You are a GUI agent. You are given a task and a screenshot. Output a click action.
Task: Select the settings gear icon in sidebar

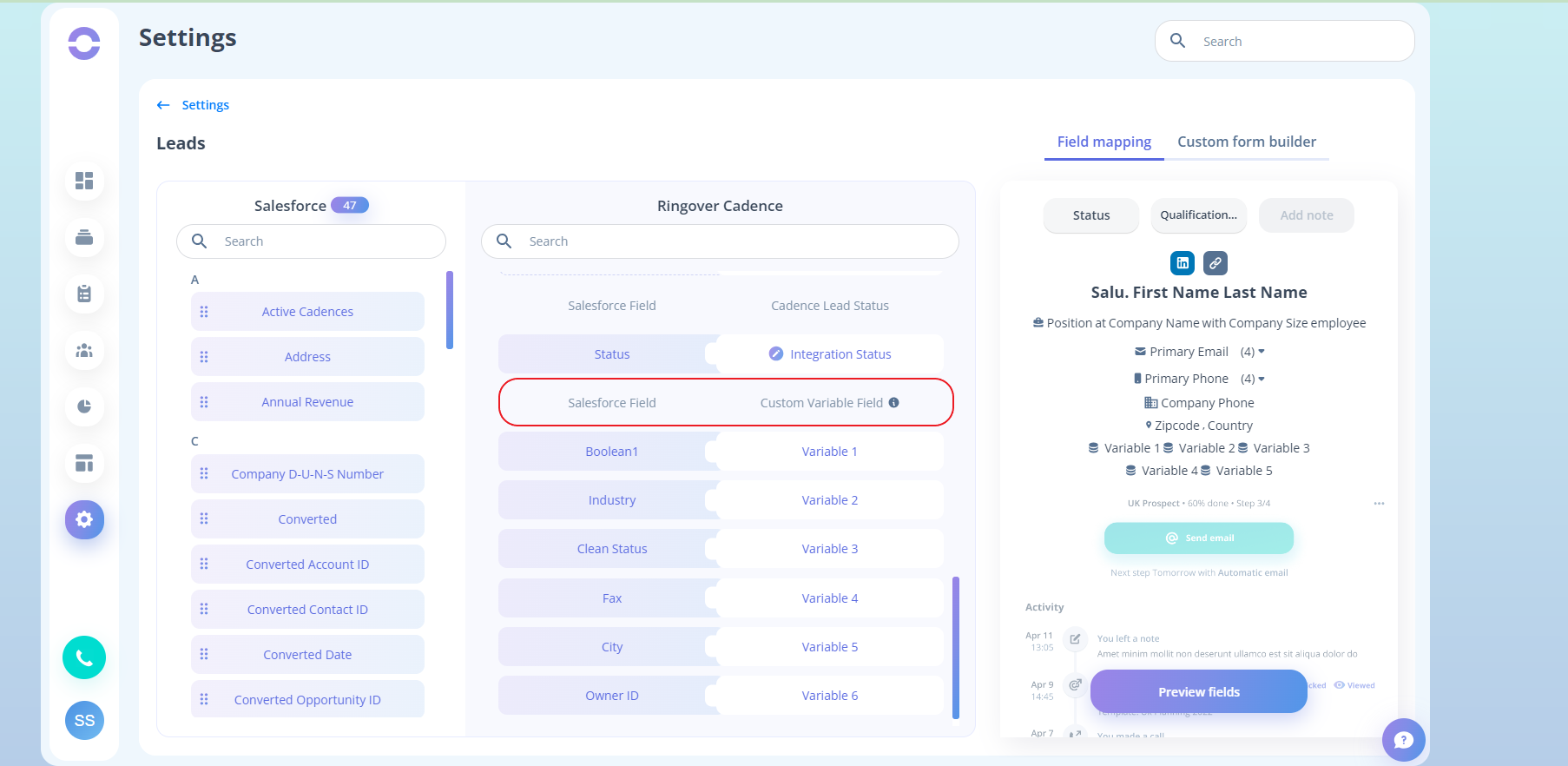(x=84, y=519)
